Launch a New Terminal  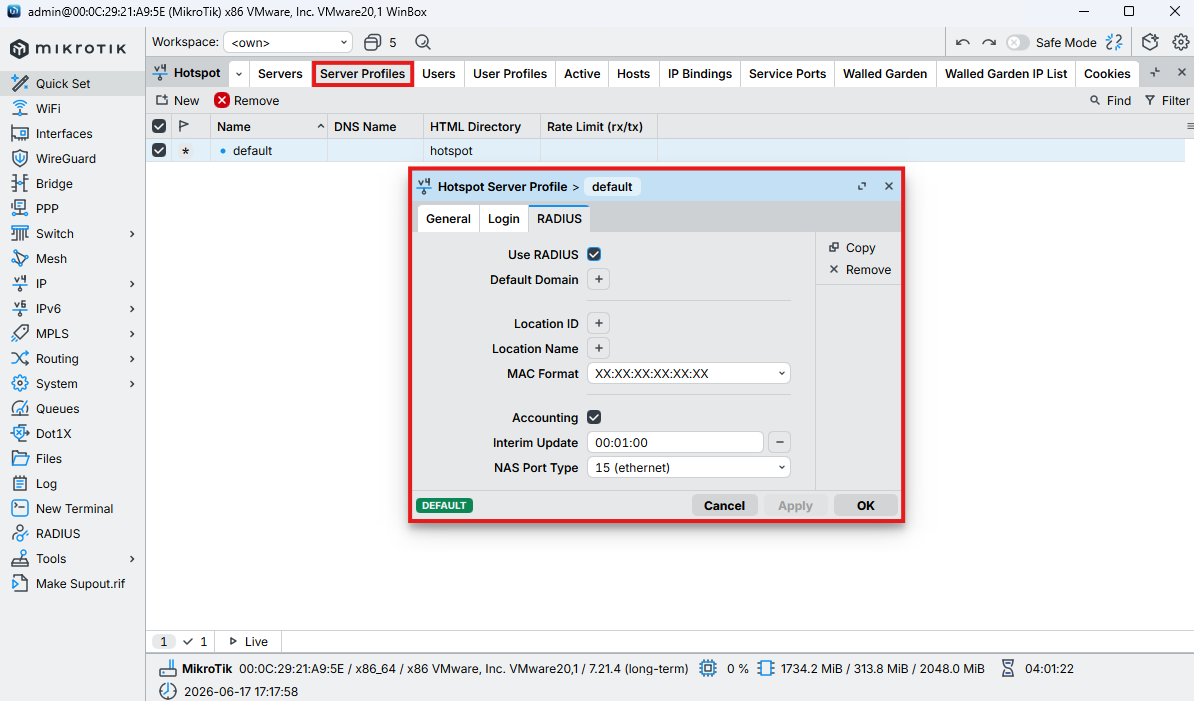[72, 509]
